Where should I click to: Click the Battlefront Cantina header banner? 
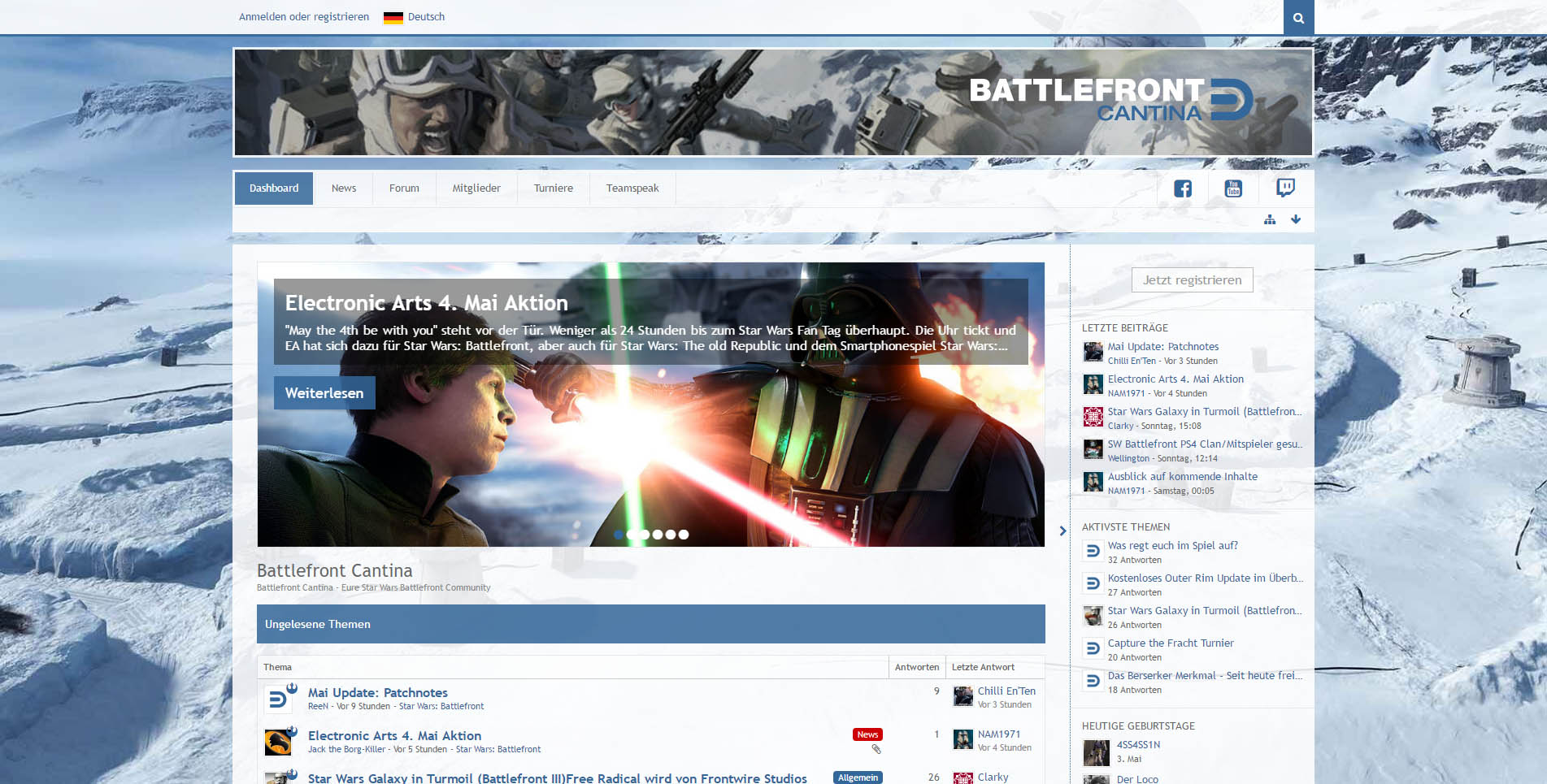coord(773,102)
